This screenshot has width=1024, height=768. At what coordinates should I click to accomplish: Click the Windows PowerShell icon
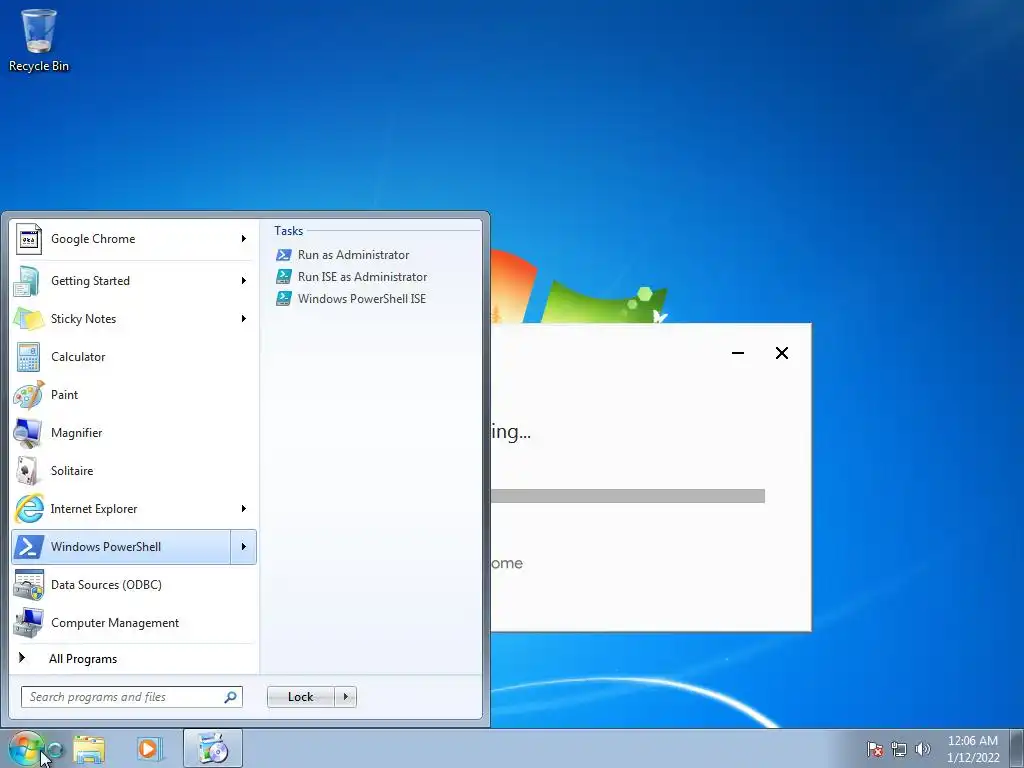[x=29, y=547]
